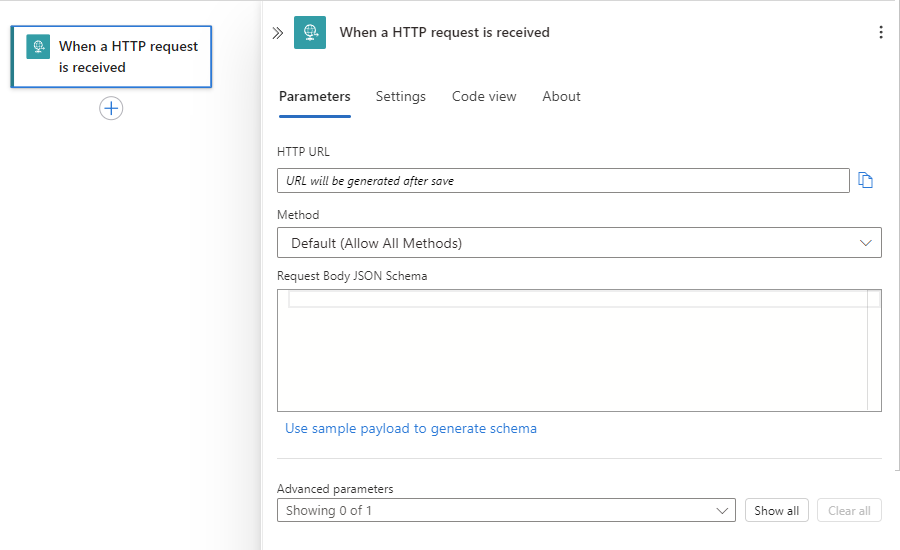Image resolution: width=900 pixels, height=550 pixels.
Task: Copy the HTTP URL to clipboard
Action: (x=866, y=181)
